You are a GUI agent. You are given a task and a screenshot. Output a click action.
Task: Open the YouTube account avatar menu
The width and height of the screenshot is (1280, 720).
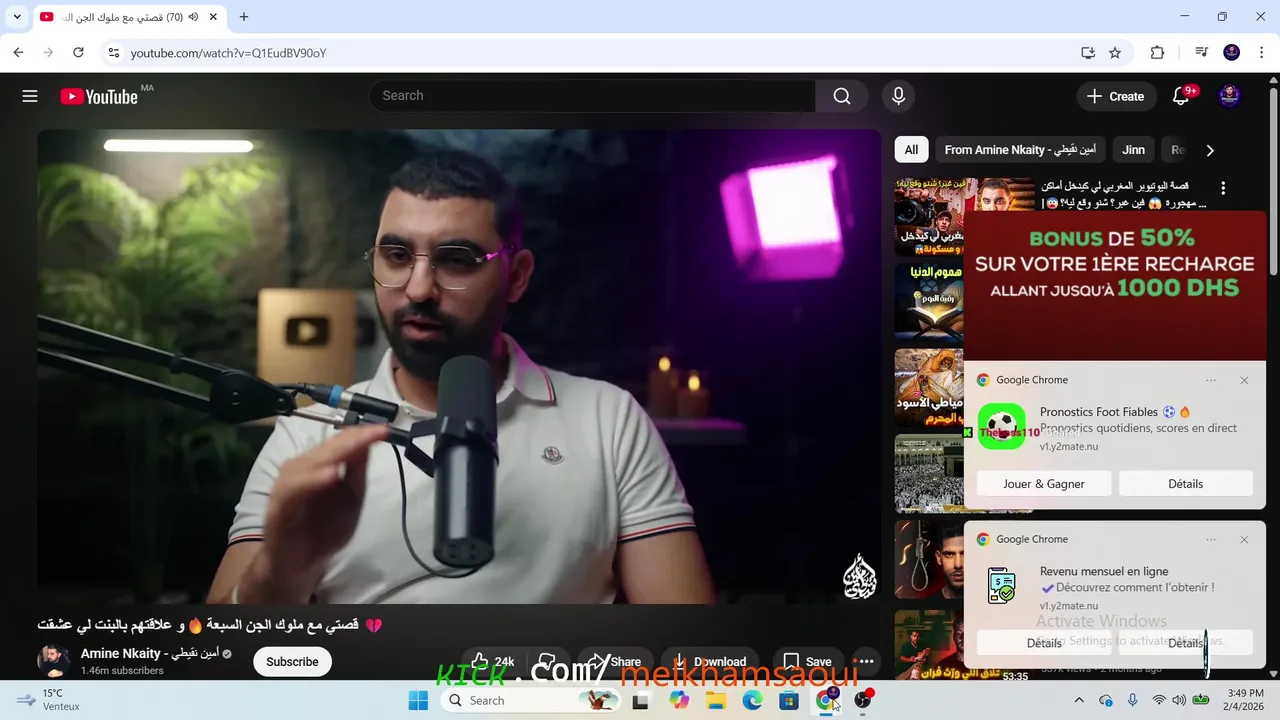pos(1229,96)
